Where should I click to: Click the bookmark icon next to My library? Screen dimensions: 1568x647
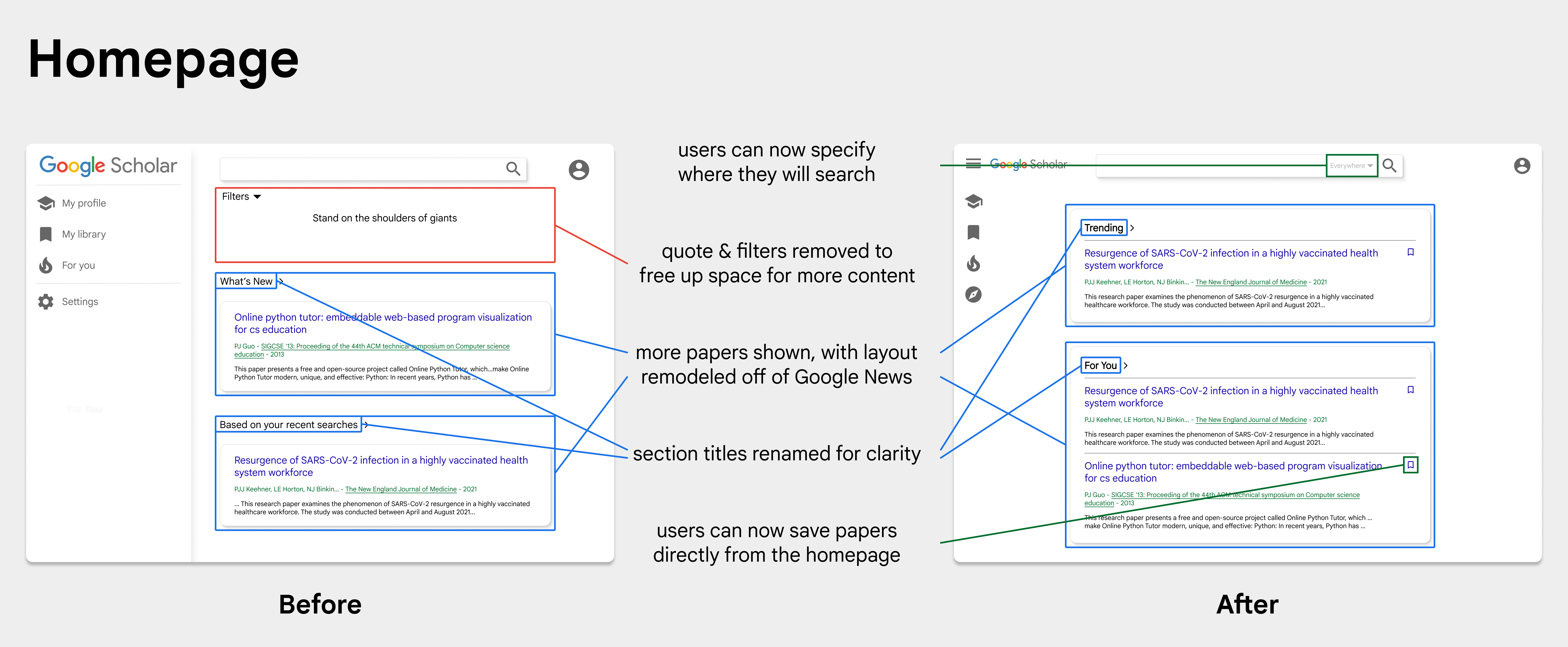point(46,234)
